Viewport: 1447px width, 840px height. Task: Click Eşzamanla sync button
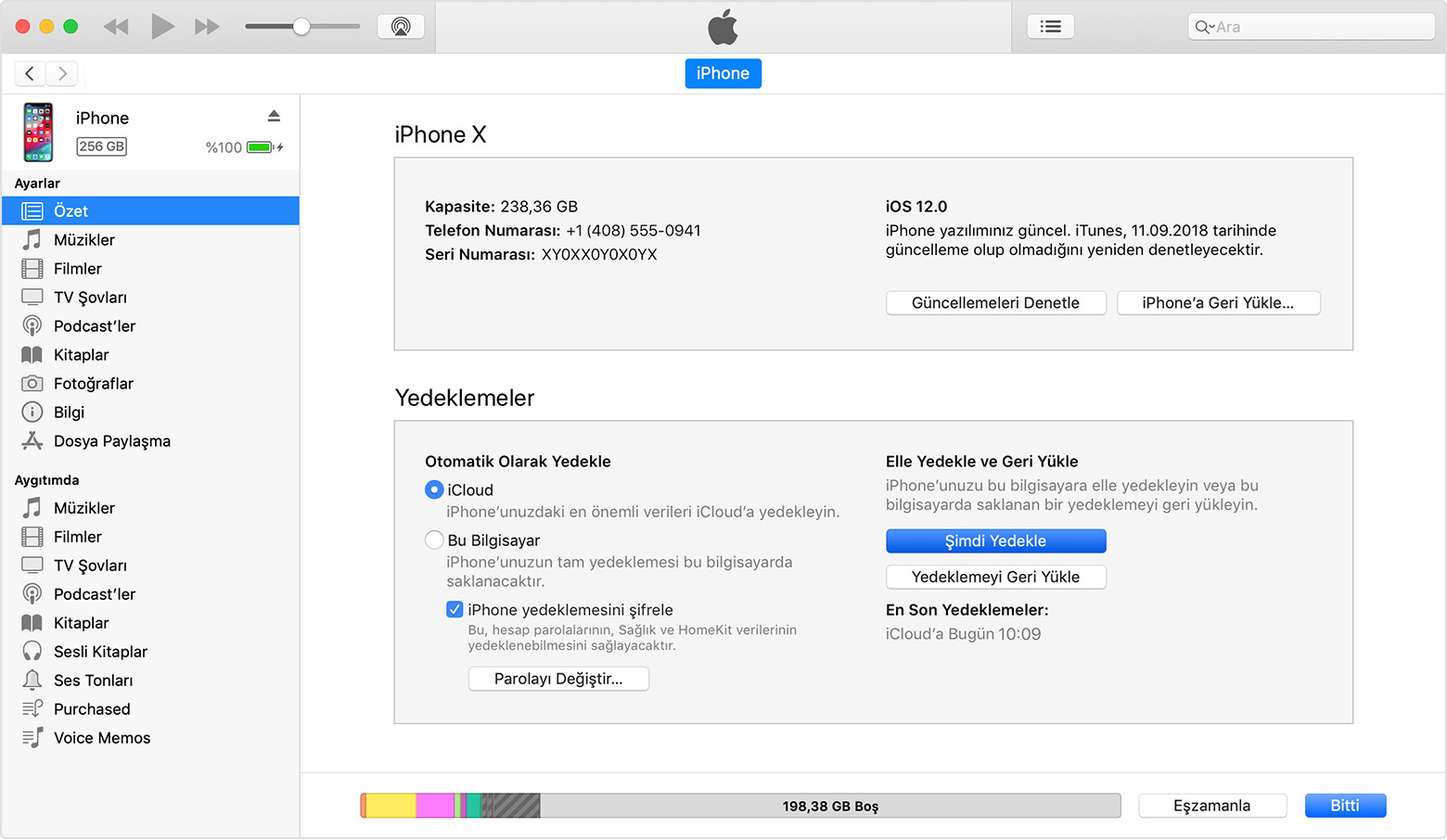click(1211, 806)
